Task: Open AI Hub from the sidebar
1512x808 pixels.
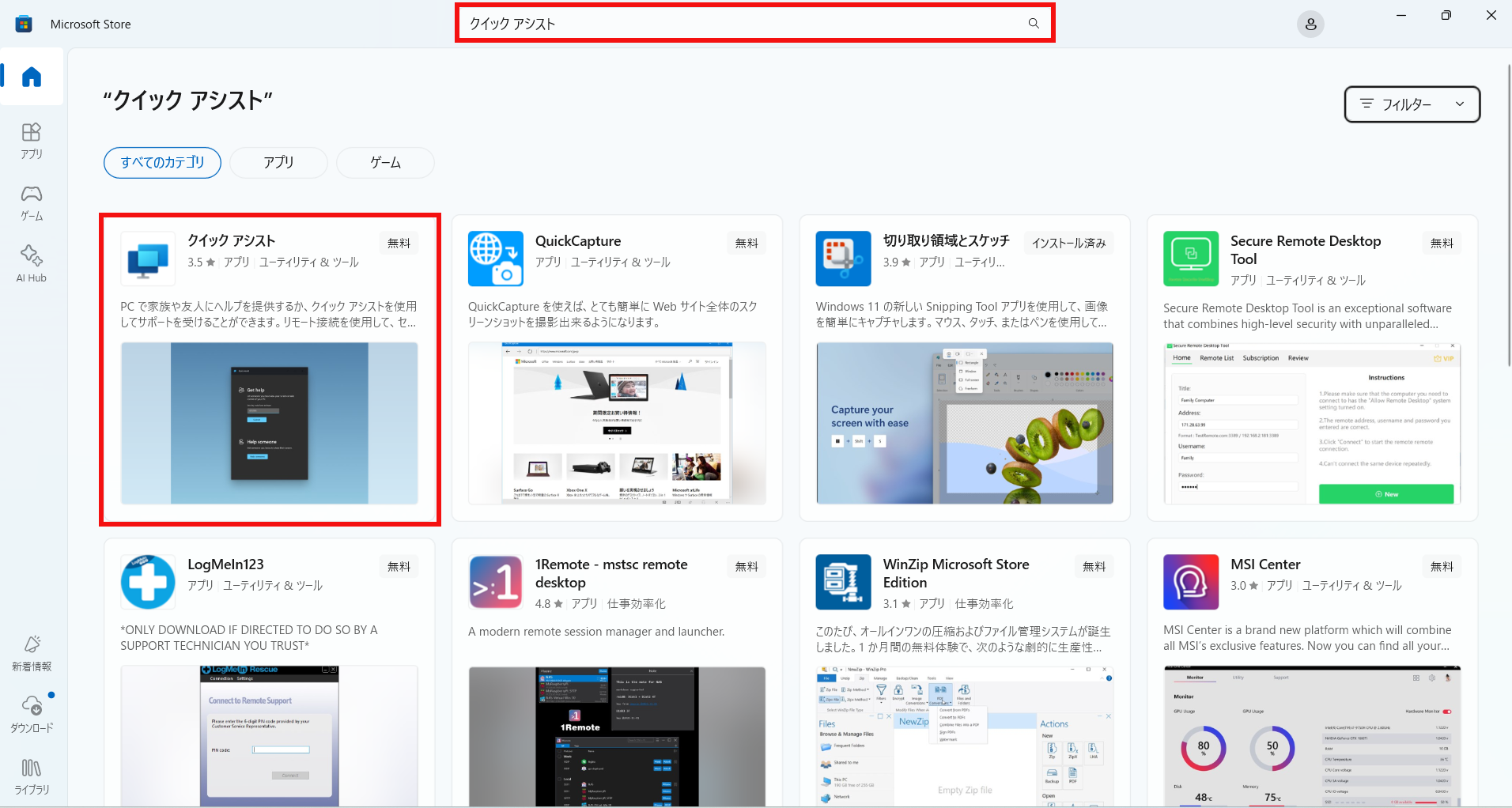Action: click(x=32, y=264)
